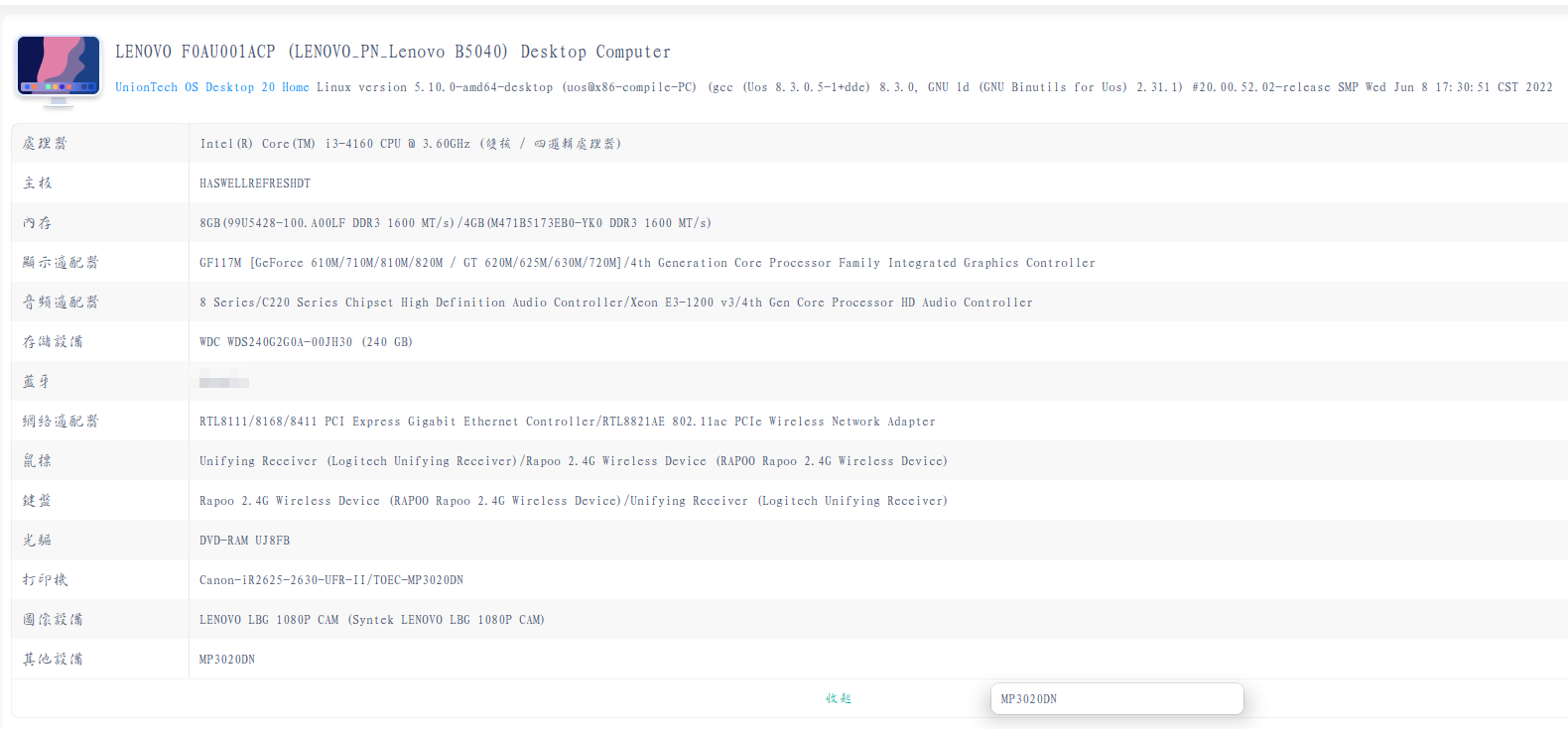Viewport: 1568px width, 729px height.
Task: Click the HASWELLREFRESHDT motherboard value
Action: (255, 183)
